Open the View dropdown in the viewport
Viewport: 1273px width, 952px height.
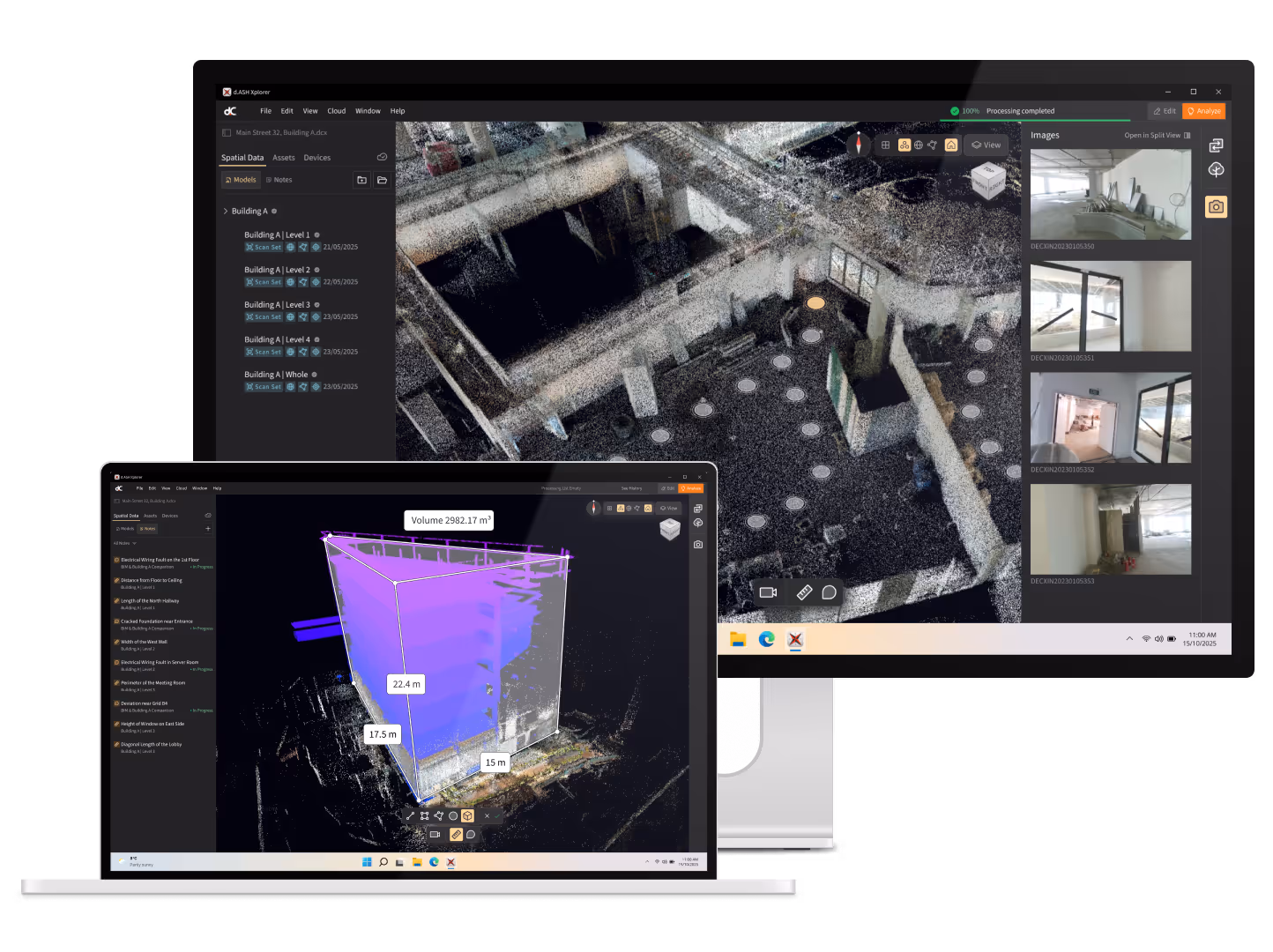(986, 145)
